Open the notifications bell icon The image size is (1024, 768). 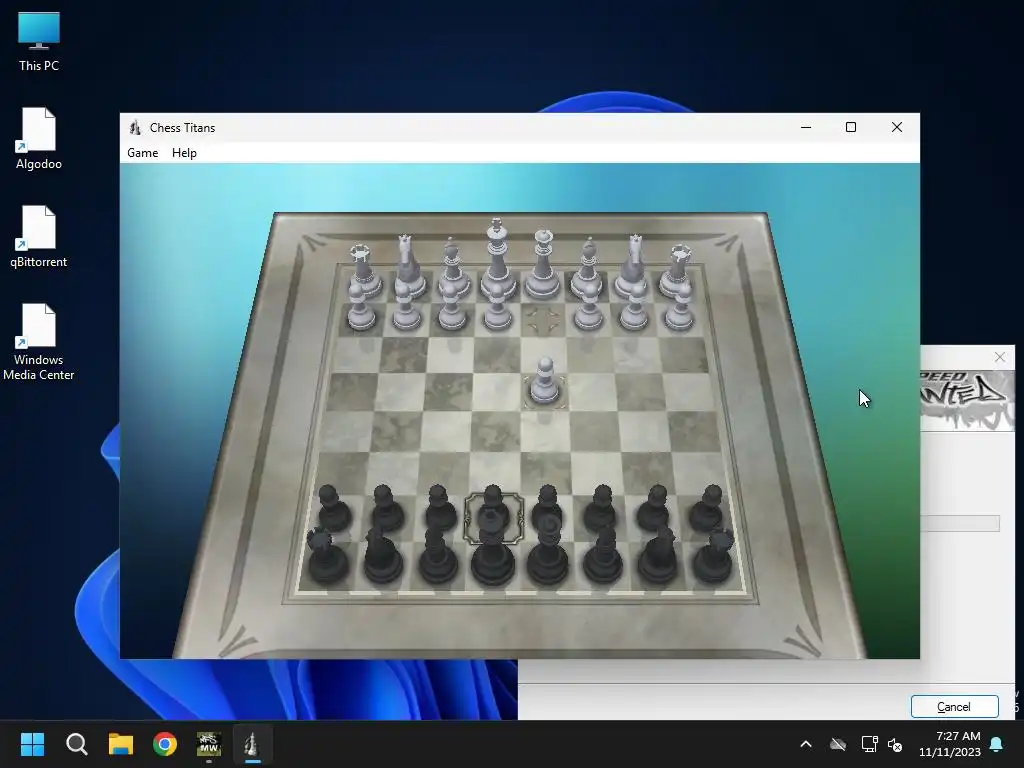(996, 744)
